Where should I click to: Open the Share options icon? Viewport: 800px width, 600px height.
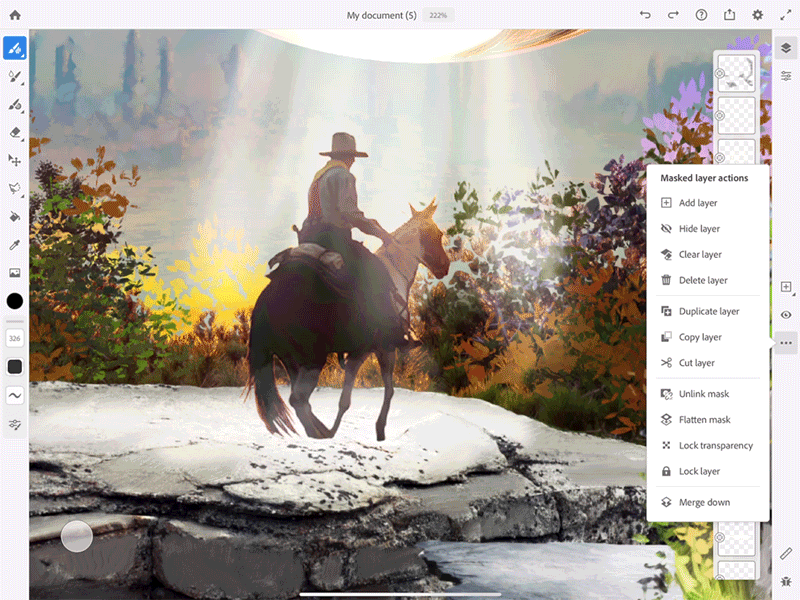pyautogui.click(x=729, y=14)
